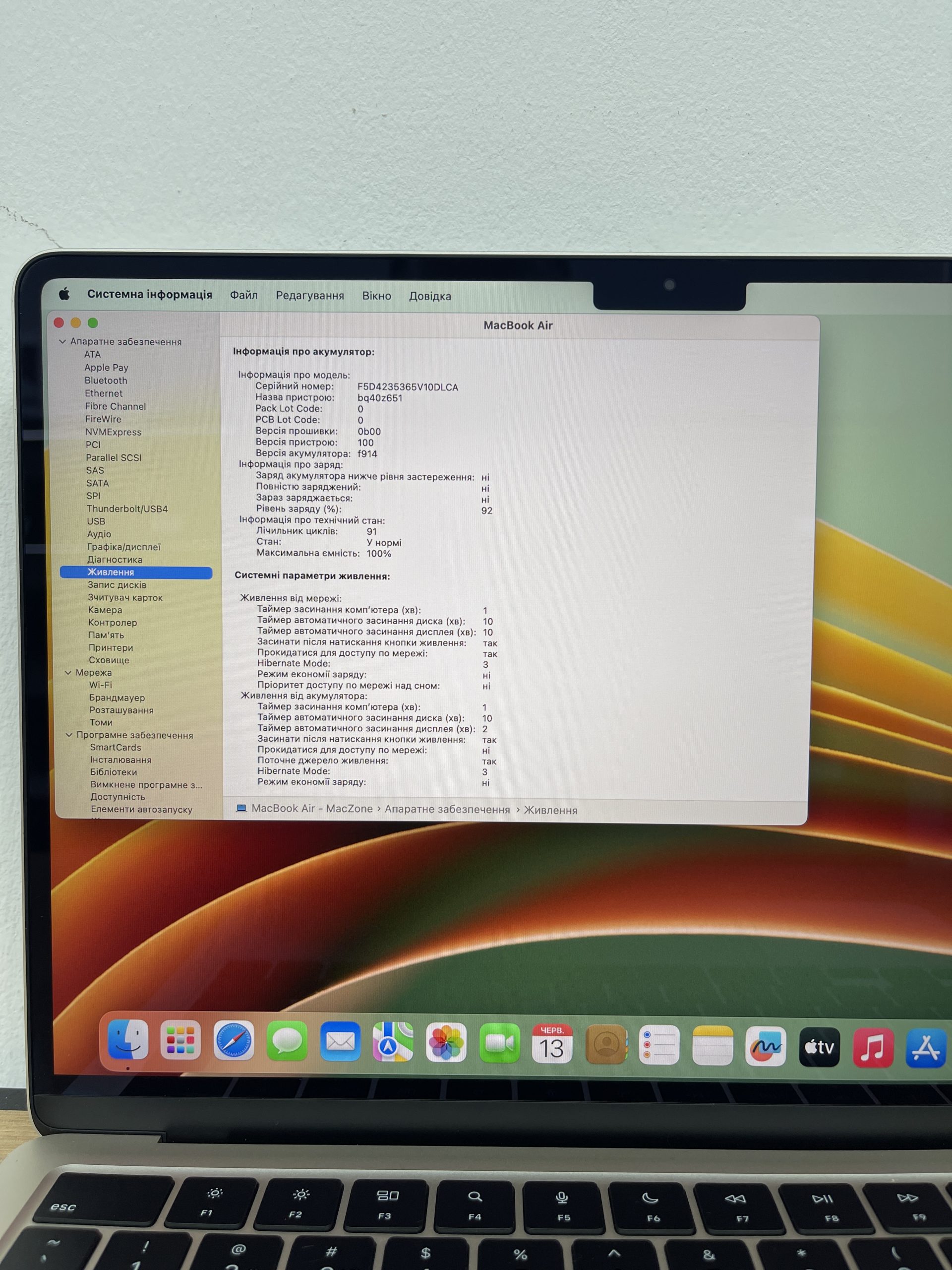The image size is (952, 1270).
Task: Click the MacBook icon in path bar
Action: pos(241,809)
